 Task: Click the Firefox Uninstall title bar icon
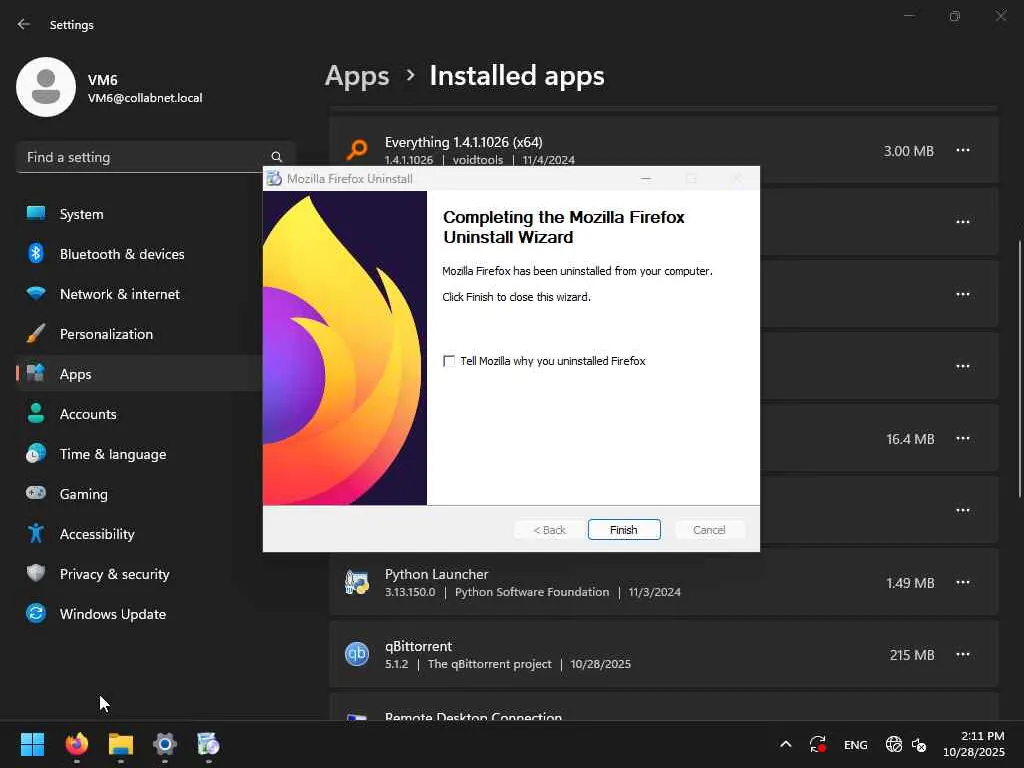[x=274, y=178]
